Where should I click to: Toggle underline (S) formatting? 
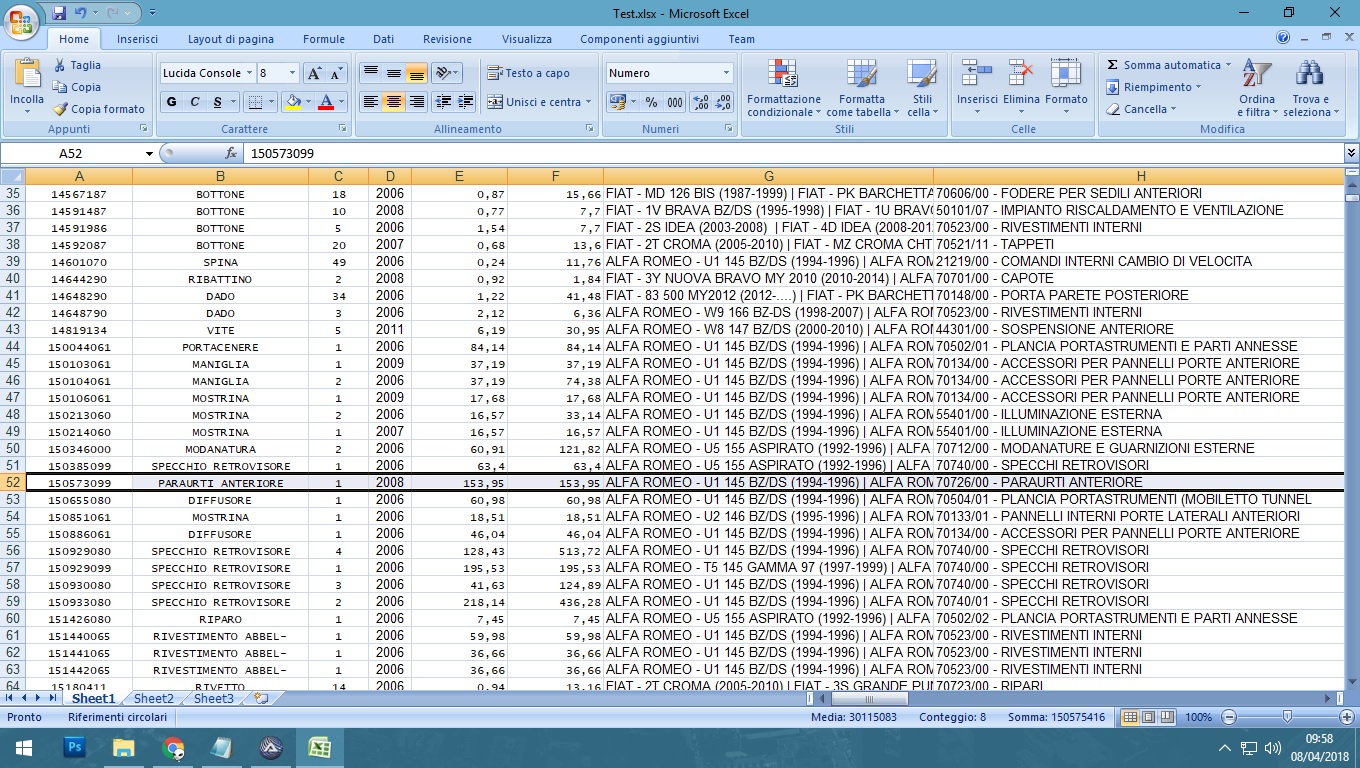tap(217, 102)
